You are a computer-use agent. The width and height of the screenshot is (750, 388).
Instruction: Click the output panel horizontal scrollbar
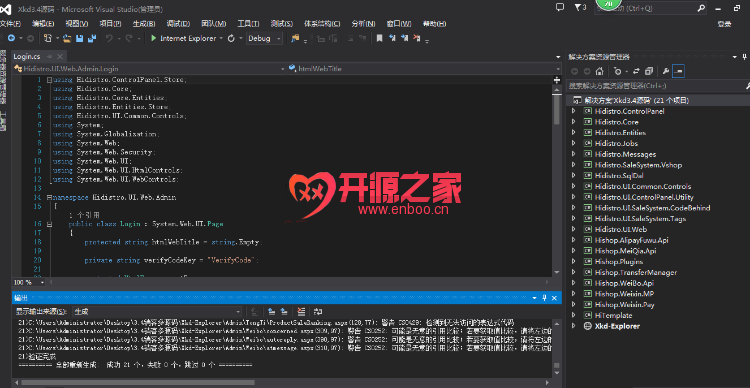pyautogui.click(x=283, y=382)
